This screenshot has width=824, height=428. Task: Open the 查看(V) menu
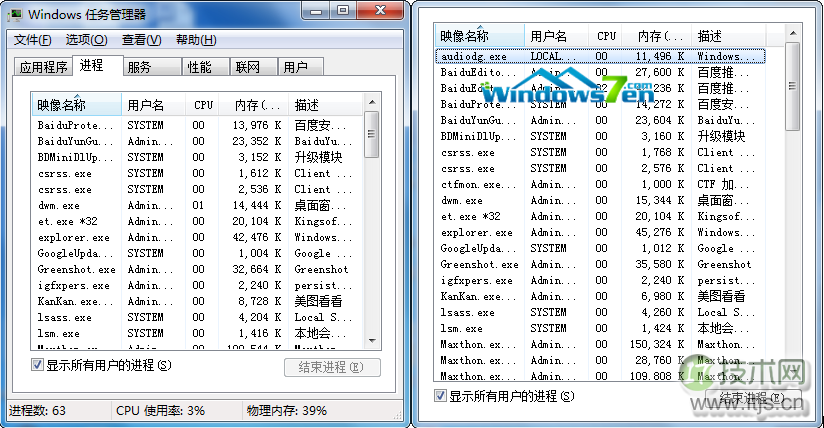(x=142, y=40)
